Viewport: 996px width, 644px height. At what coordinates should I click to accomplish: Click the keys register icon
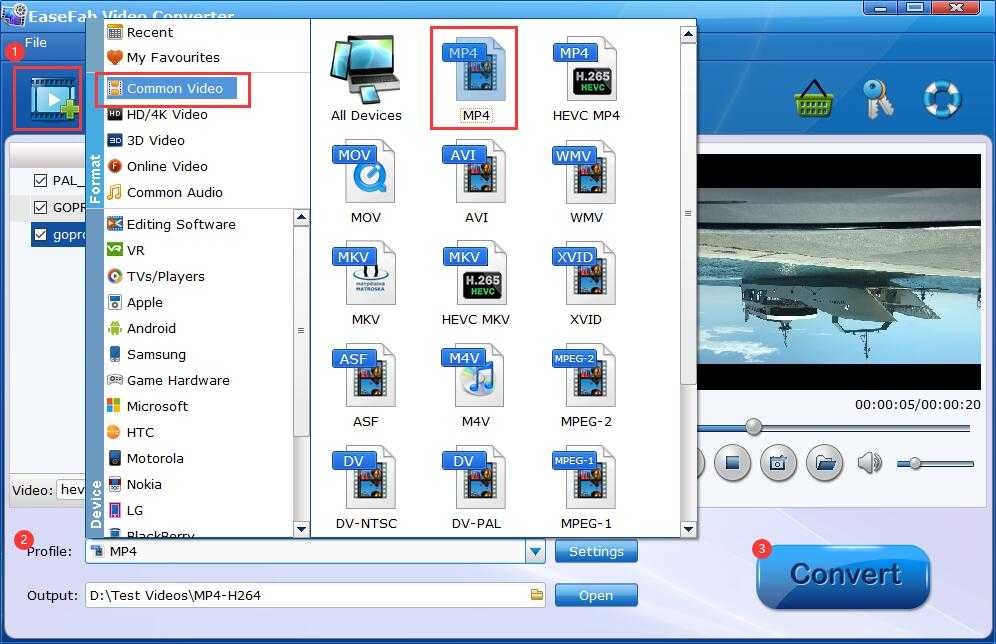coord(878,98)
